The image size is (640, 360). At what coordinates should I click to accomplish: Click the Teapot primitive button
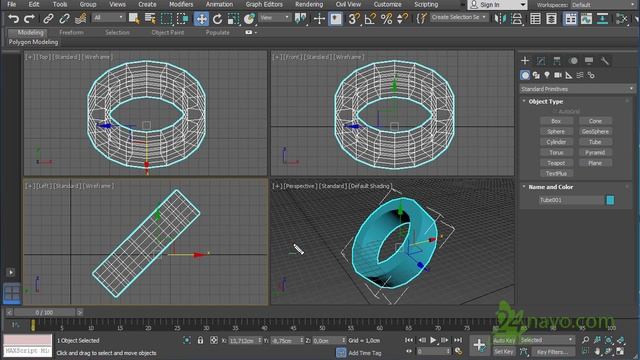pyautogui.click(x=556, y=163)
